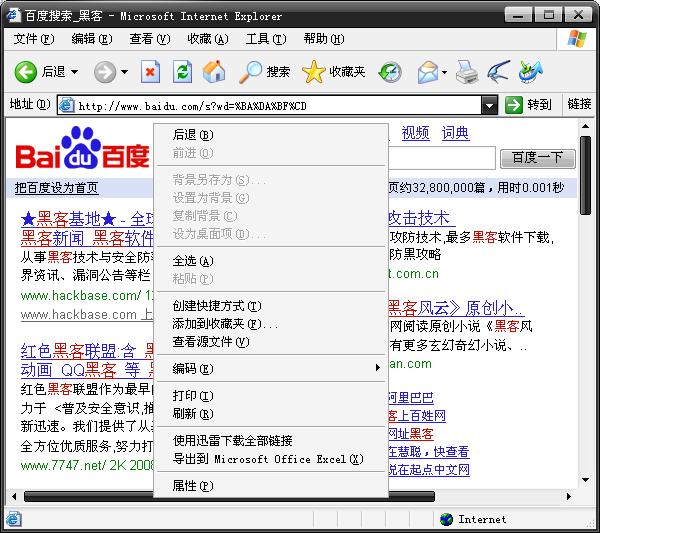Choose 使用迅雷下载全部链接
Viewport: 691px width, 533px height.
pyautogui.click(x=271, y=441)
